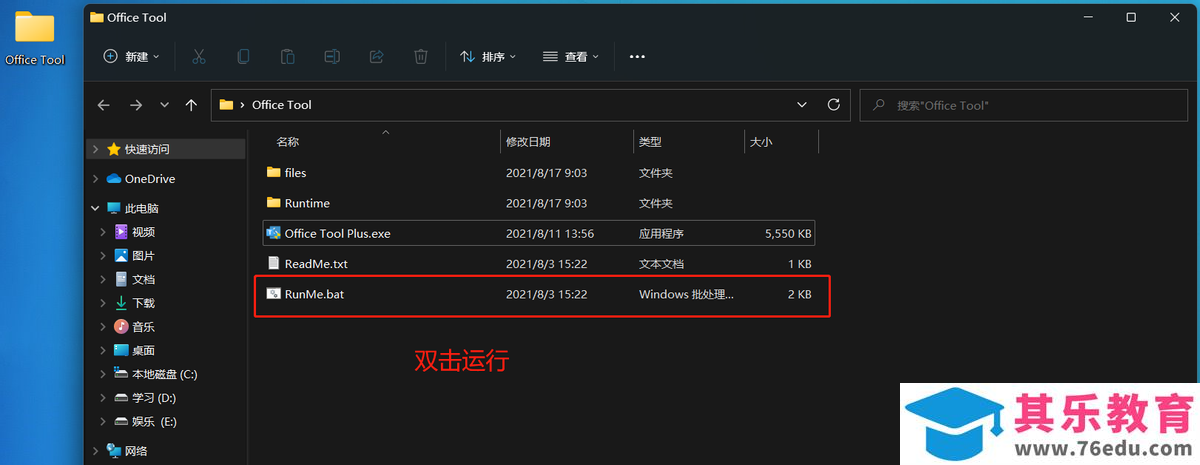The height and width of the screenshot is (465, 1200).
Task: Open the 查看 view dropdown
Action: [570, 57]
